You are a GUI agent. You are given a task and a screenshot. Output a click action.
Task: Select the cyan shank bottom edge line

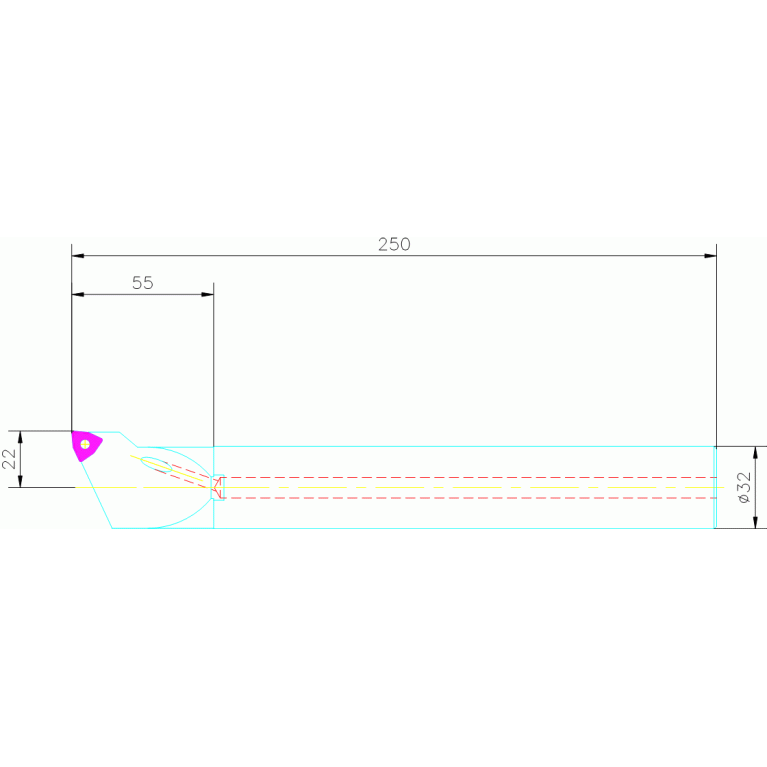(460, 528)
